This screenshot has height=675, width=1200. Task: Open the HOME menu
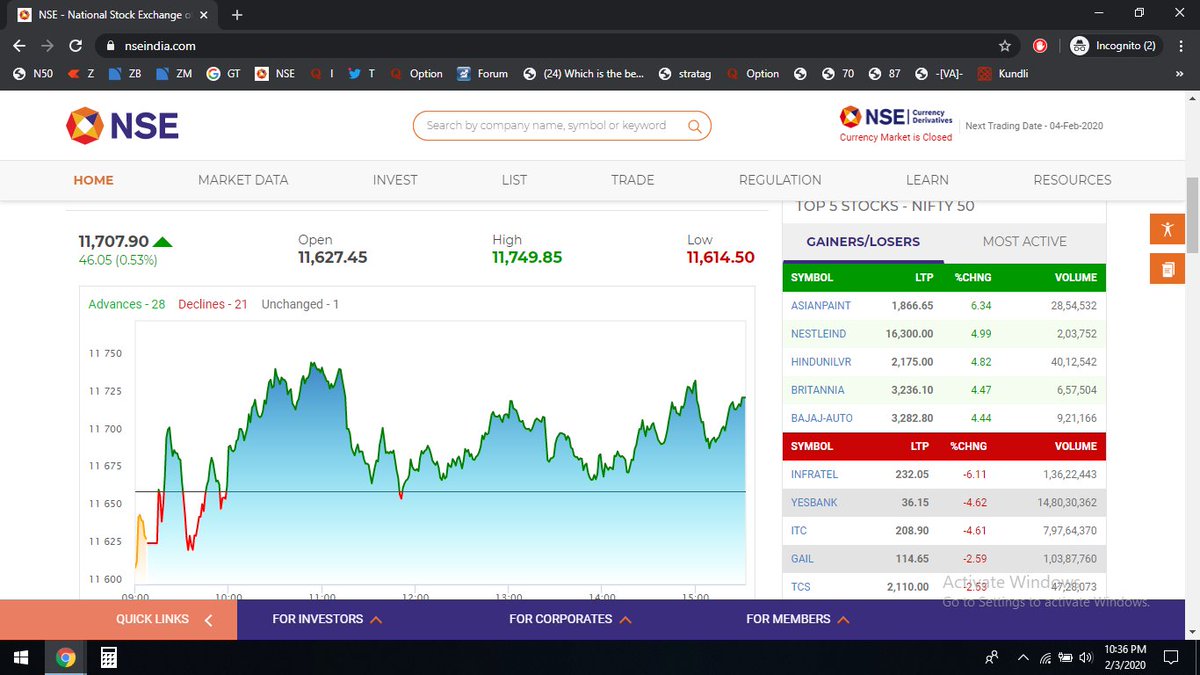[x=93, y=180]
